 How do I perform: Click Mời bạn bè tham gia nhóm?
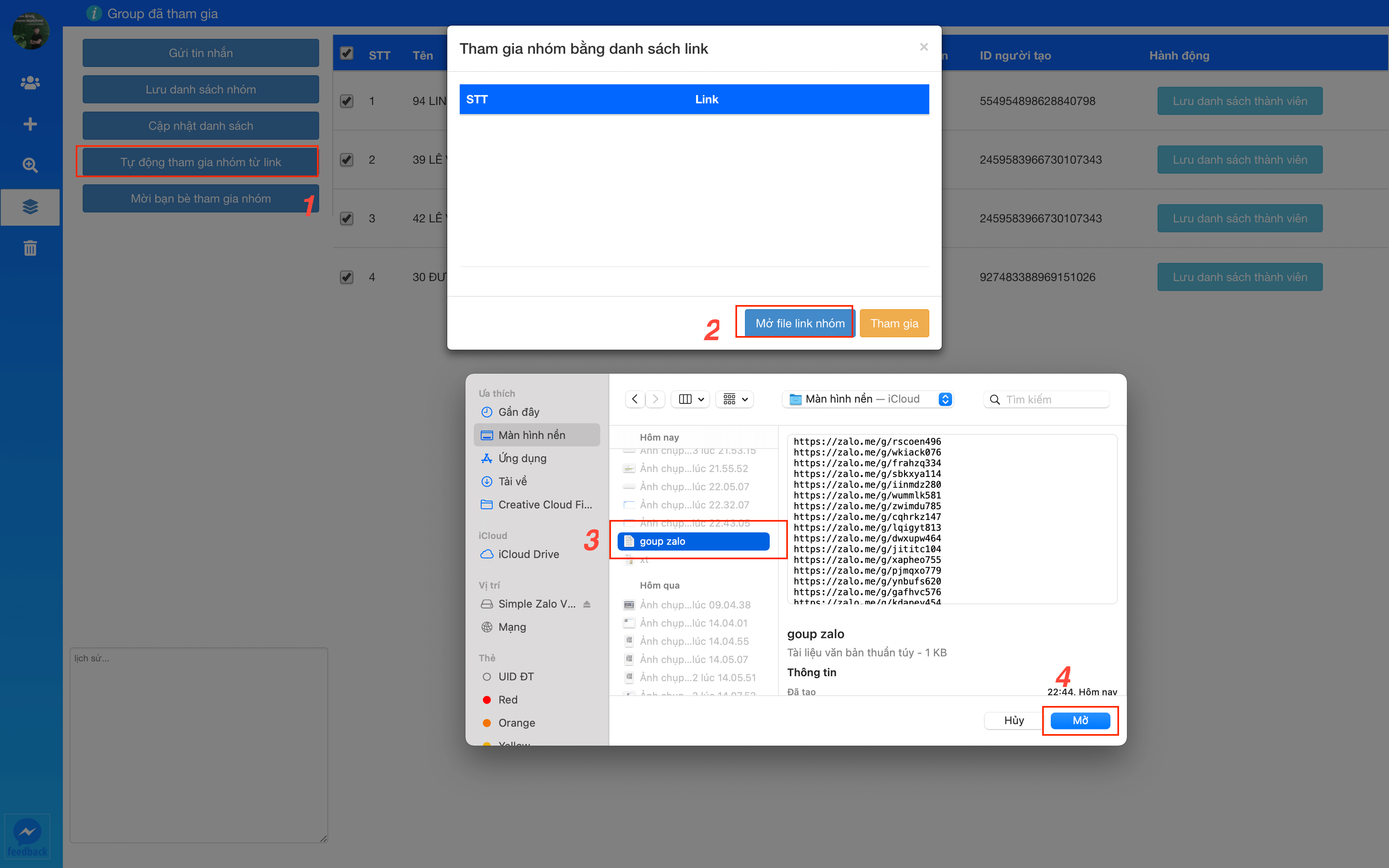coord(200,199)
